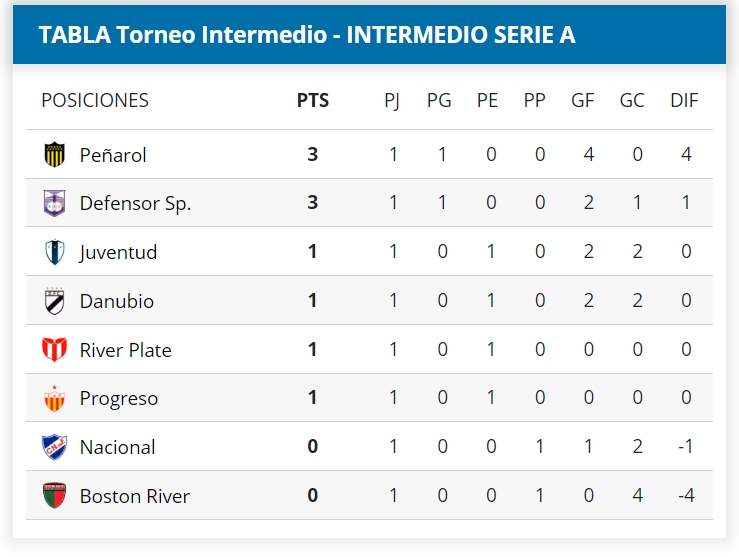Click the Defensor Sp. club crest
The image size is (739, 557).
pyautogui.click(x=54, y=203)
